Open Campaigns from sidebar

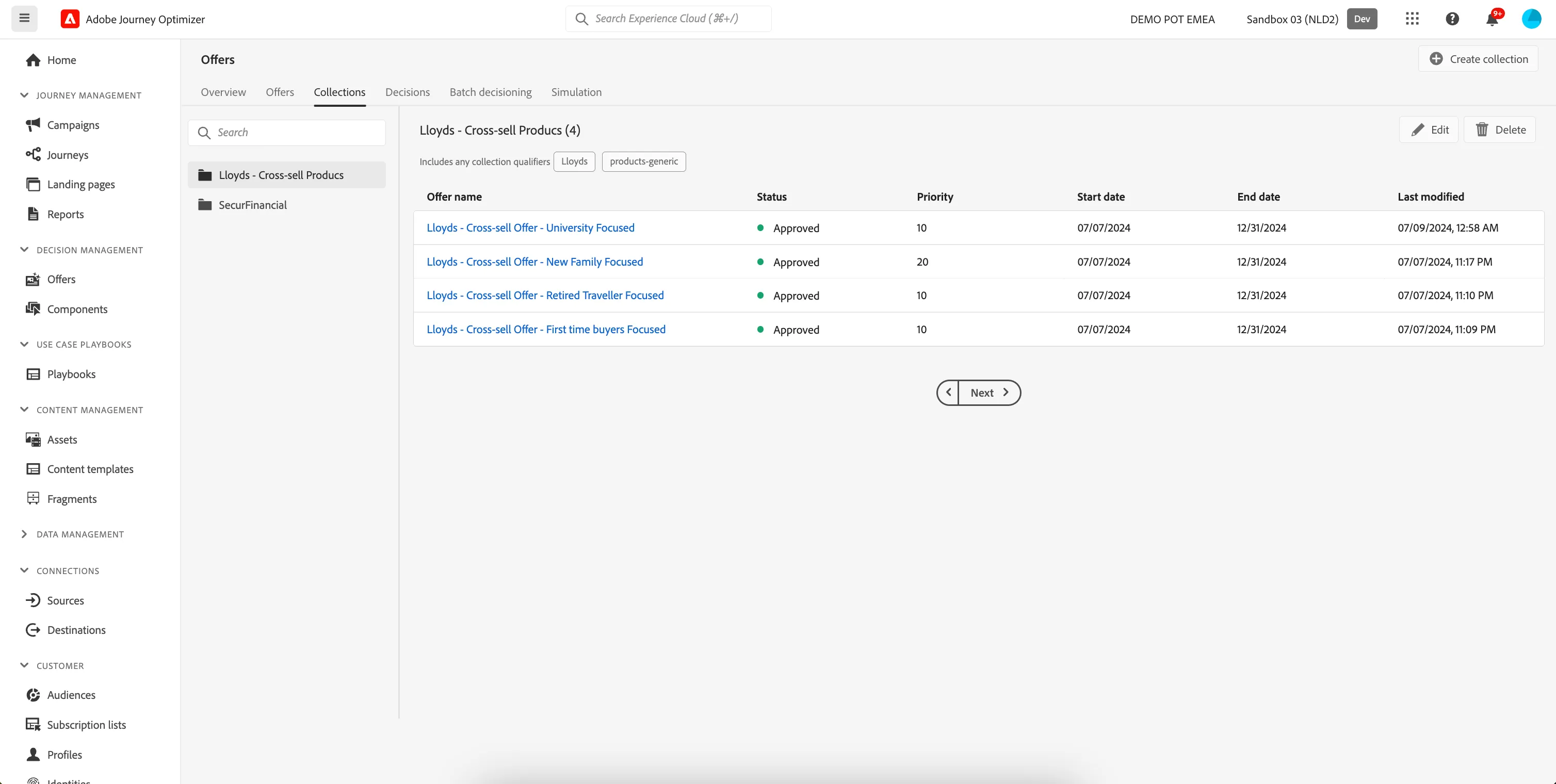point(63,125)
